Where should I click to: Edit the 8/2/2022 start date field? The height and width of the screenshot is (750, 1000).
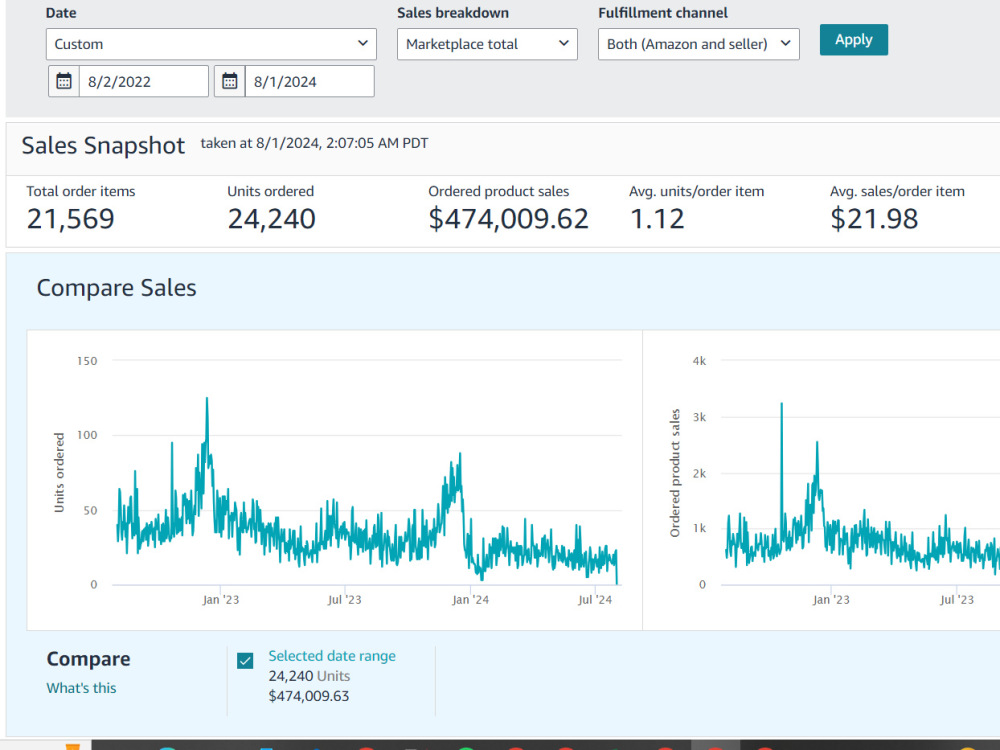click(x=143, y=81)
